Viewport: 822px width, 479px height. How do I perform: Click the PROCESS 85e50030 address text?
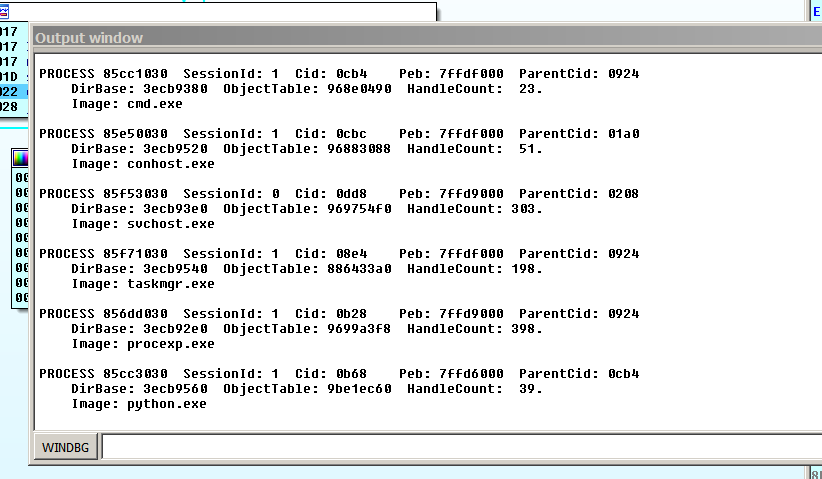[135, 134]
